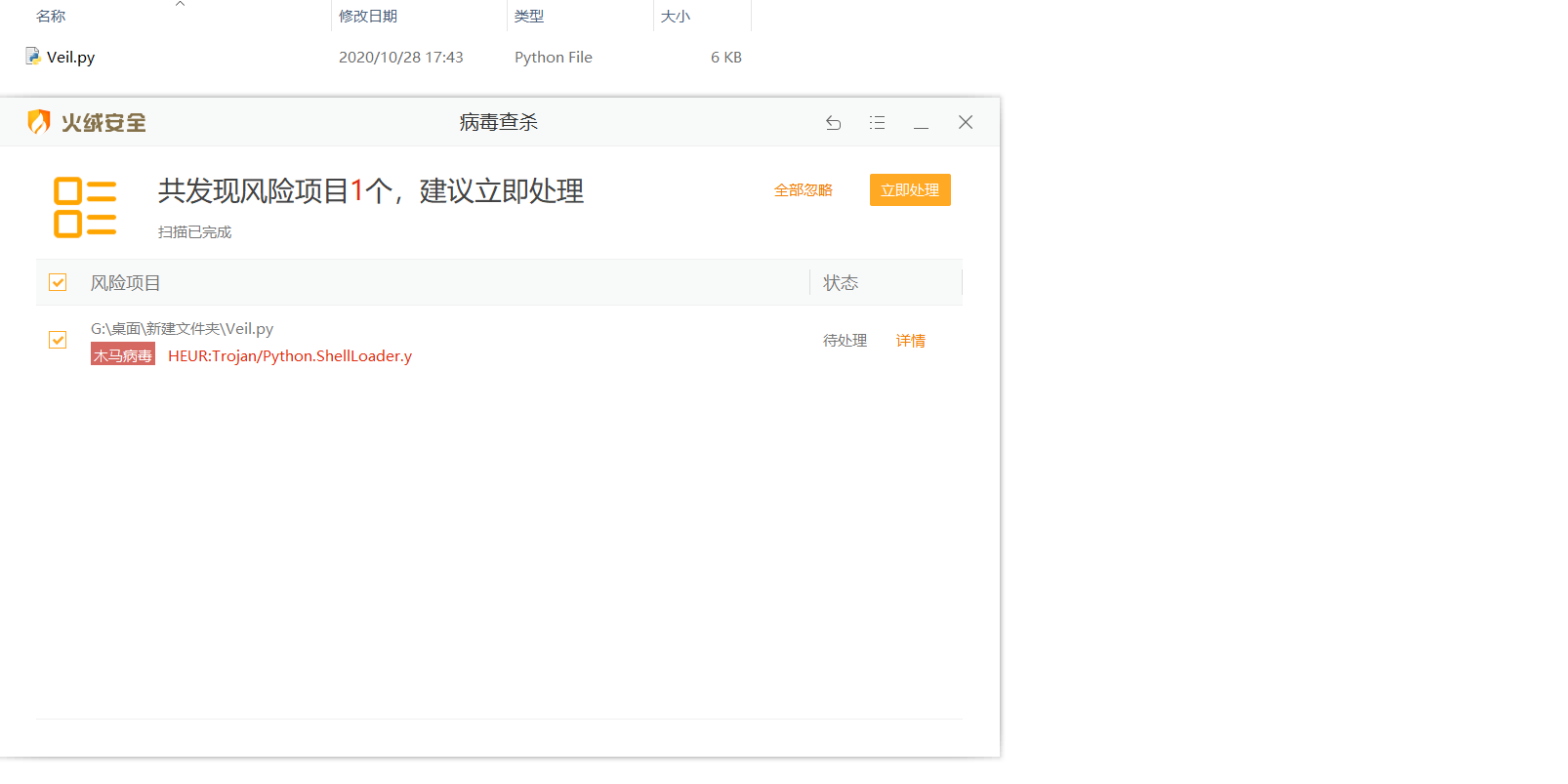The height and width of the screenshot is (784, 1568).
Task: Click the orange scan results list icon
Action: [85, 207]
